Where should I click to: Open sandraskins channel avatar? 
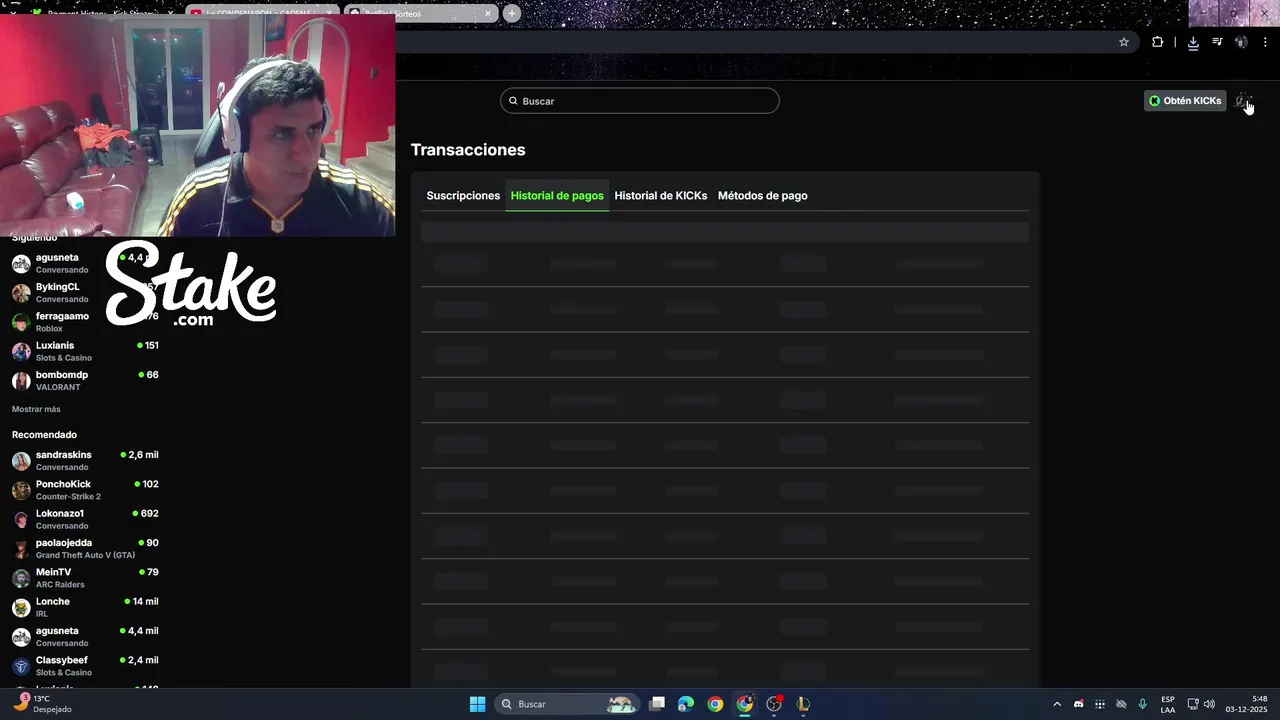[21, 461]
